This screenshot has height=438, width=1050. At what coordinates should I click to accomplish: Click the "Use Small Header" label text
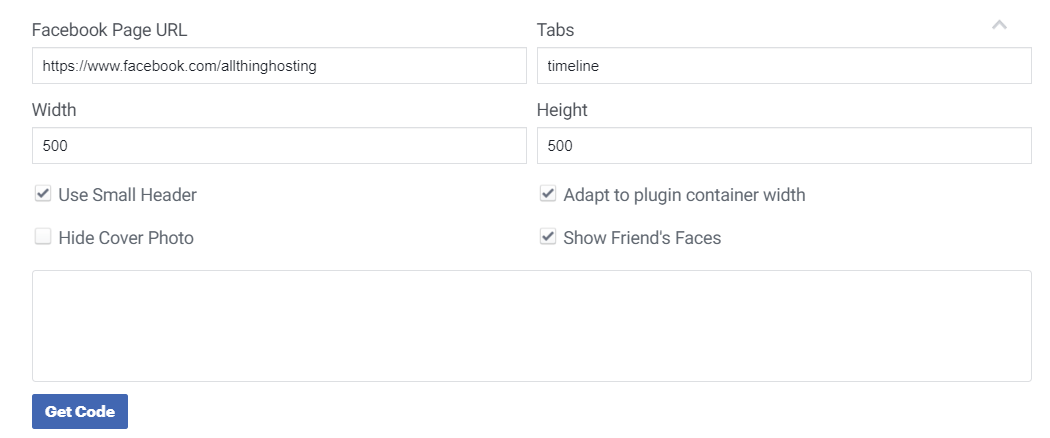(127, 195)
